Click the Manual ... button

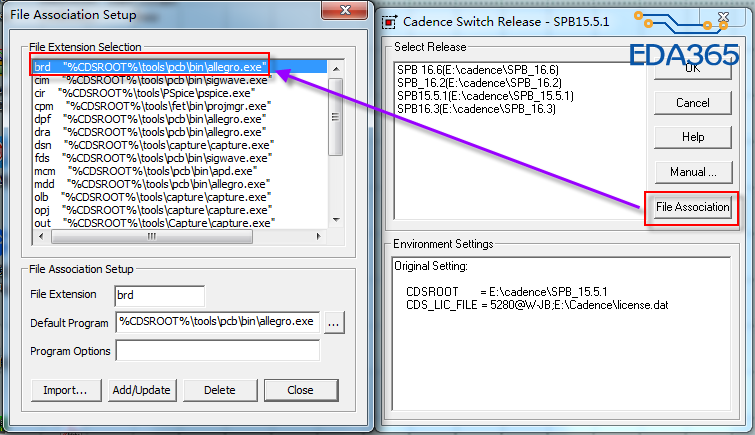pos(693,172)
